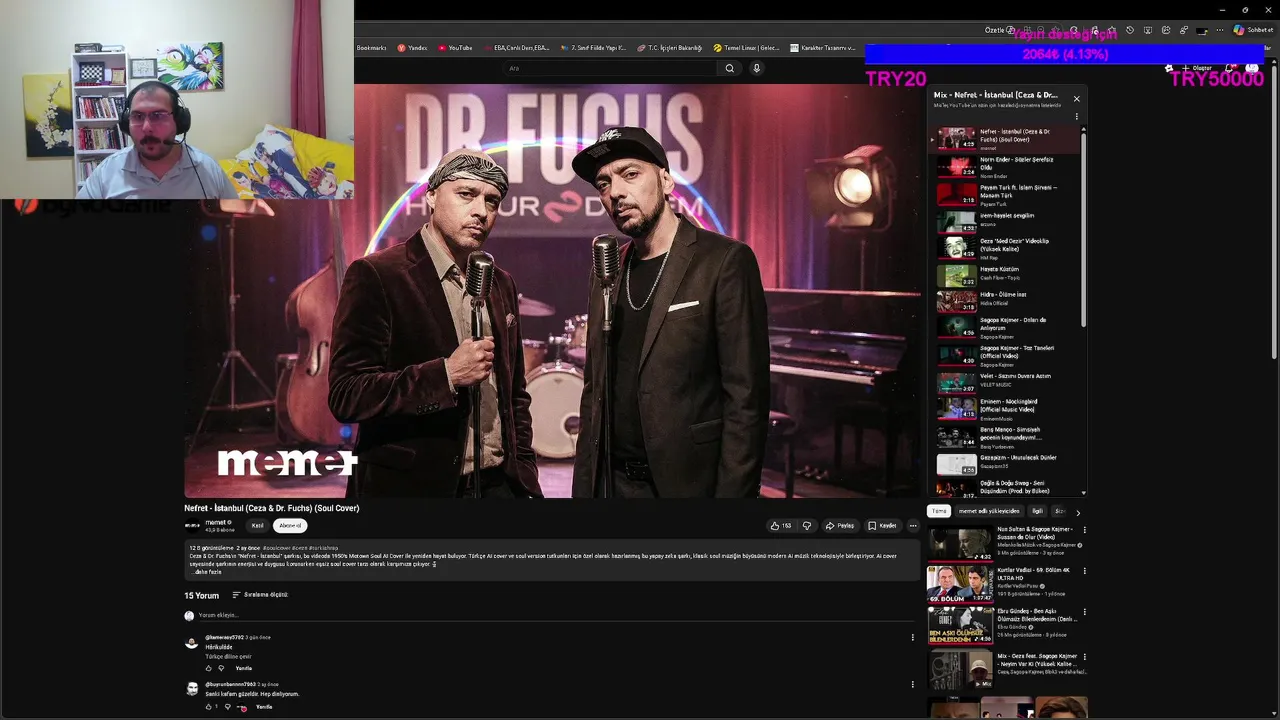Open options for the "Sanki kafam güzeldir" comment

[x=912, y=685]
